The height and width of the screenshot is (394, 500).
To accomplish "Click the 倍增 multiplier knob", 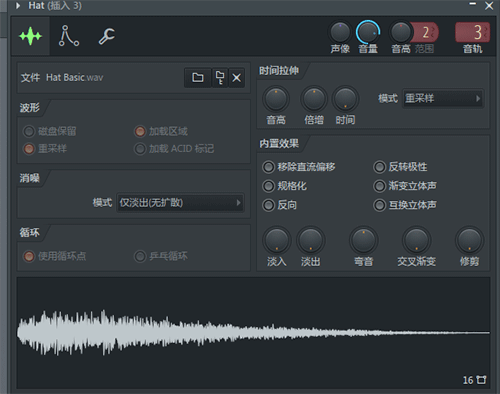I will click(x=314, y=99).
